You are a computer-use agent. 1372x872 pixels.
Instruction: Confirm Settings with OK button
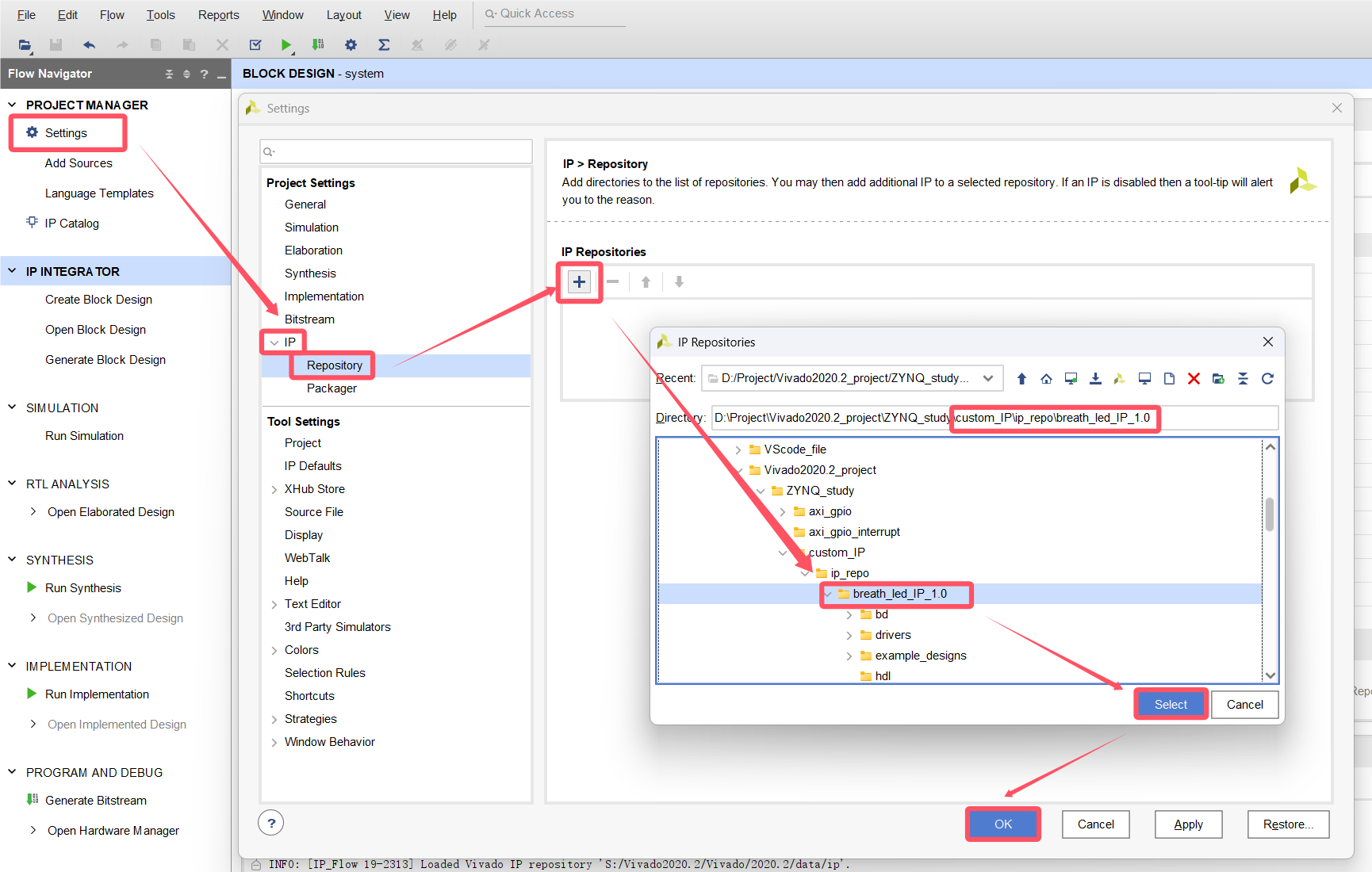pos(1003,824)
